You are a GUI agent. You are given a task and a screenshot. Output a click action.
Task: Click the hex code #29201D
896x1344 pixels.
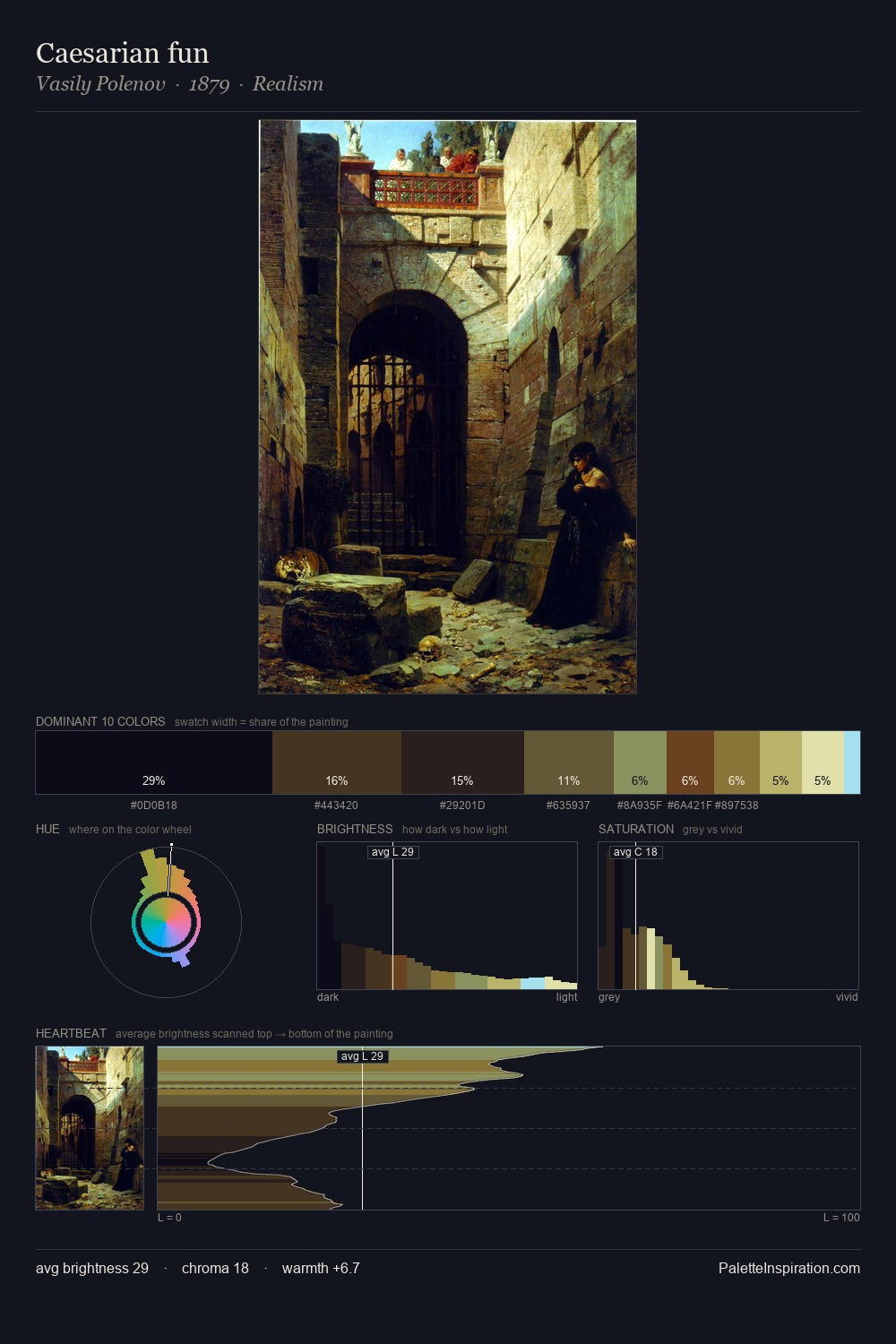coord(462,806)
